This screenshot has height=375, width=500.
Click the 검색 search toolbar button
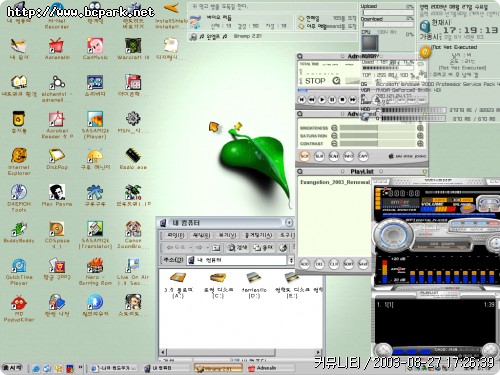[238, 248]
